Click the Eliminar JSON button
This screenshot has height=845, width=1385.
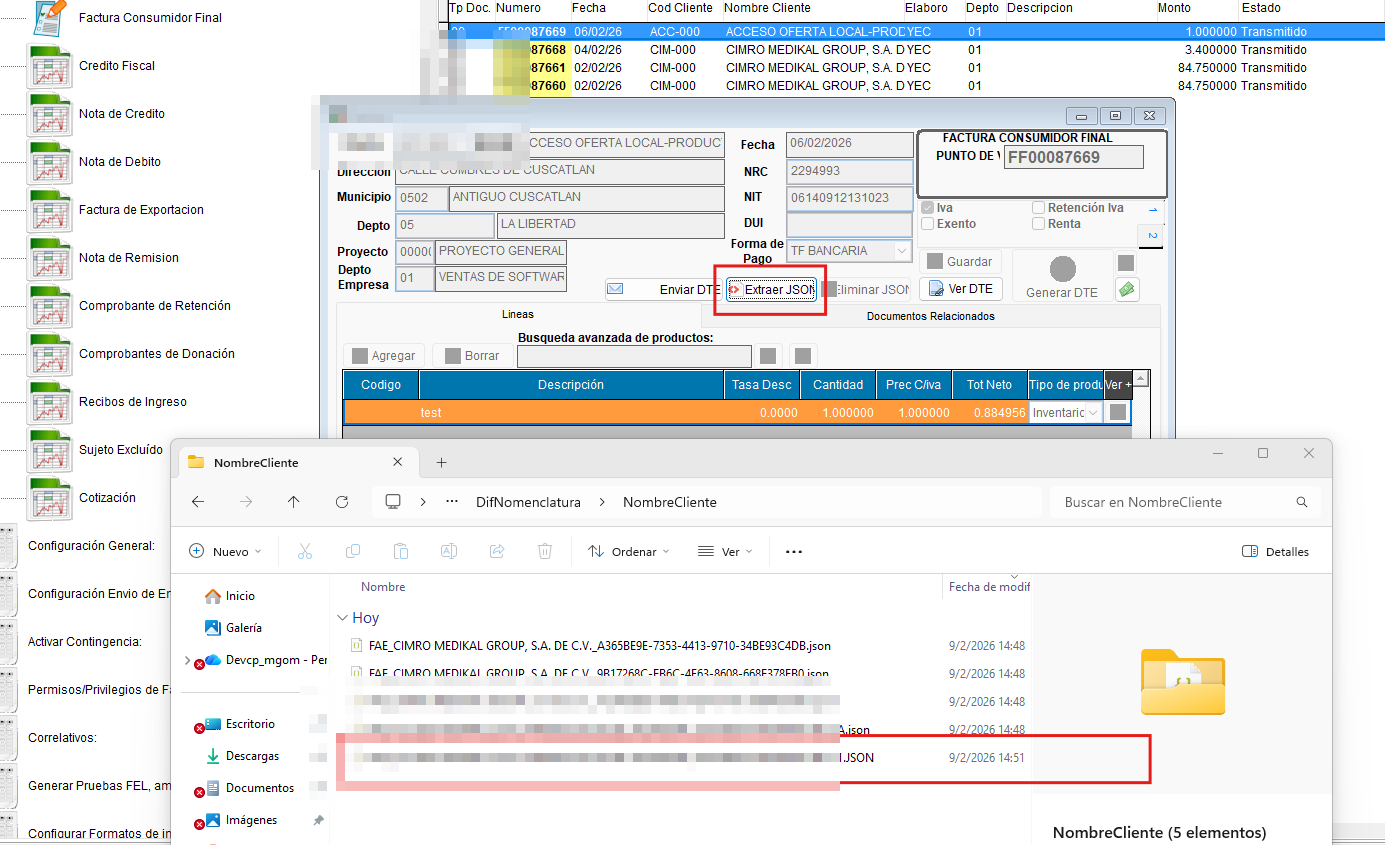point(868,289)
